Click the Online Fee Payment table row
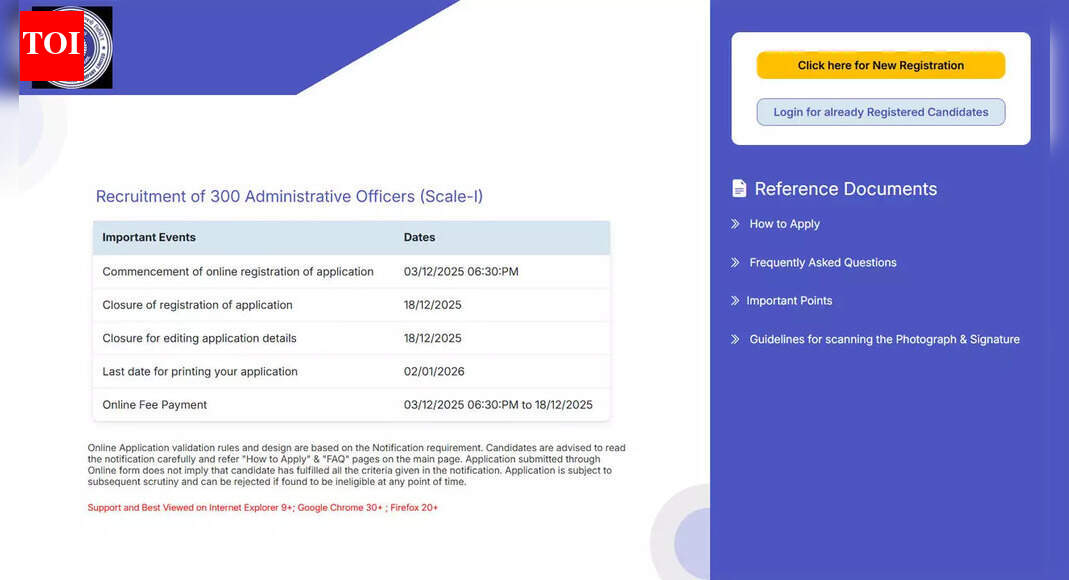This screenshot has height=580, width=1069. (350, 404)
